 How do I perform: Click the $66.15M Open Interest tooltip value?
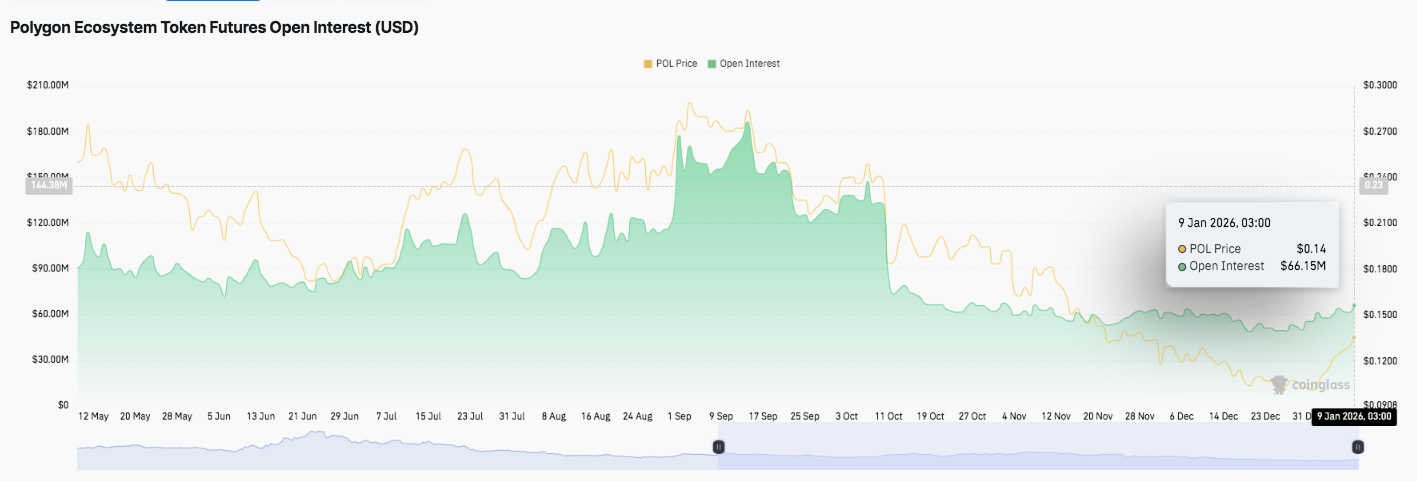pos(1303,266)
